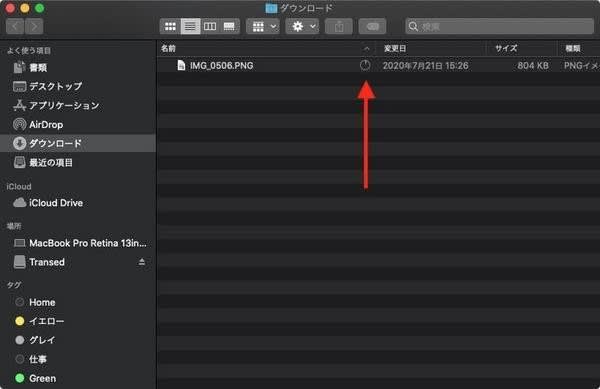This screenshot has width=600, height=389.
Task: Click the drive icon beside Transed
Action: [x=20, y=262]
